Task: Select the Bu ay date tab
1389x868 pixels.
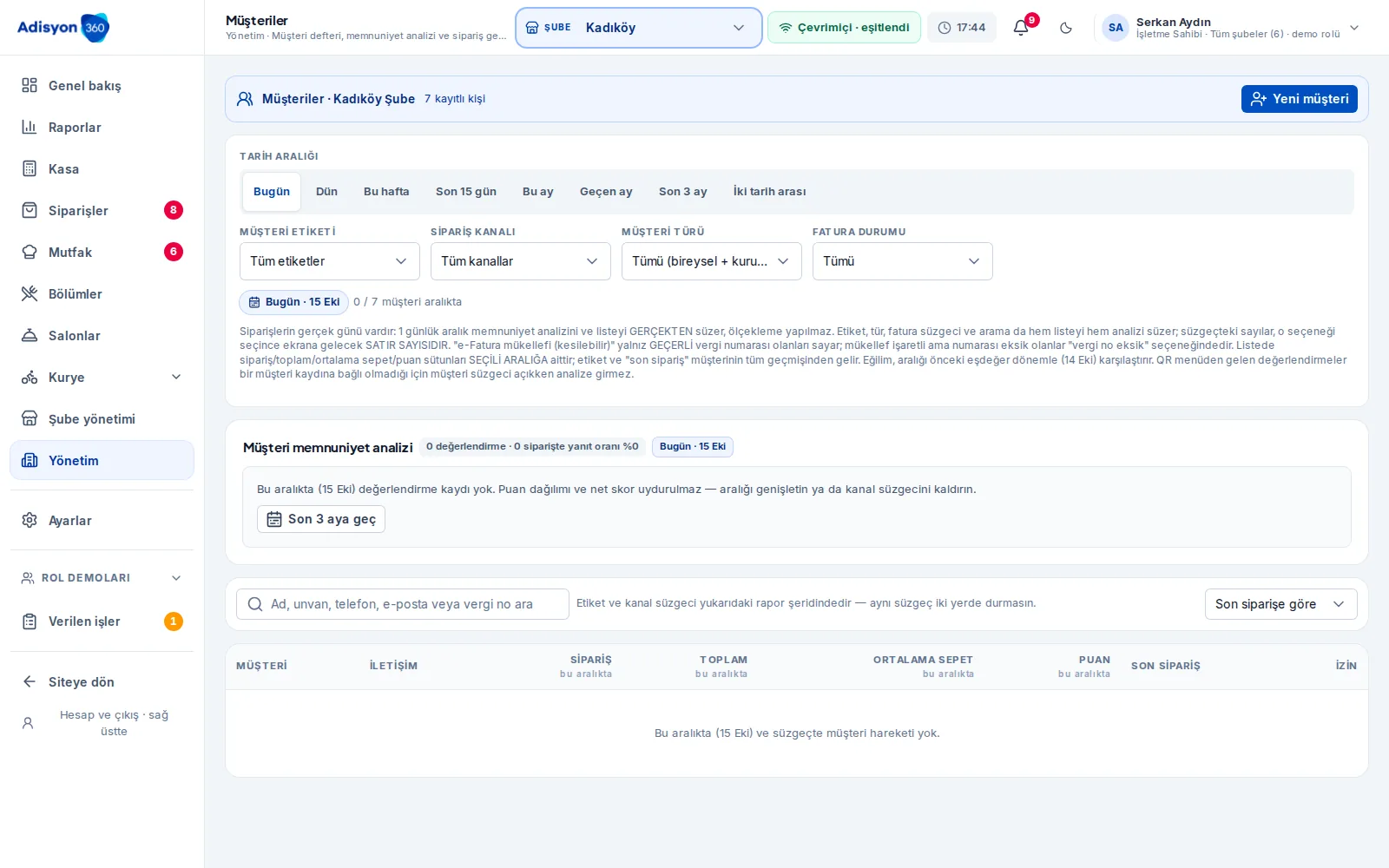Action: click(x=538, y=192)
